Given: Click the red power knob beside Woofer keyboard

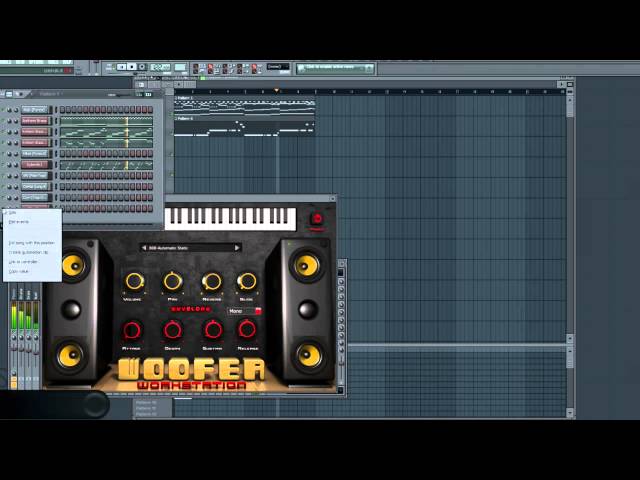Looking at the screenshot, I should point(317,219).
